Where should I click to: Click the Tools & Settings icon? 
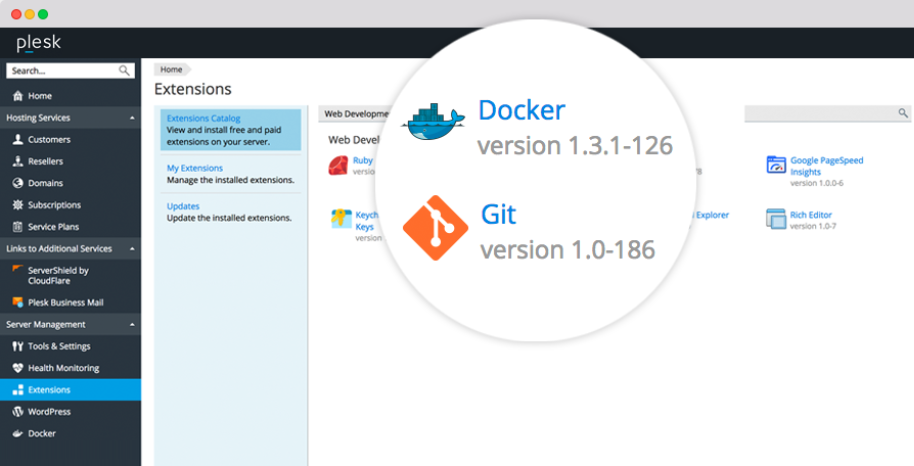pyautogui.click(x=18, y=346)
